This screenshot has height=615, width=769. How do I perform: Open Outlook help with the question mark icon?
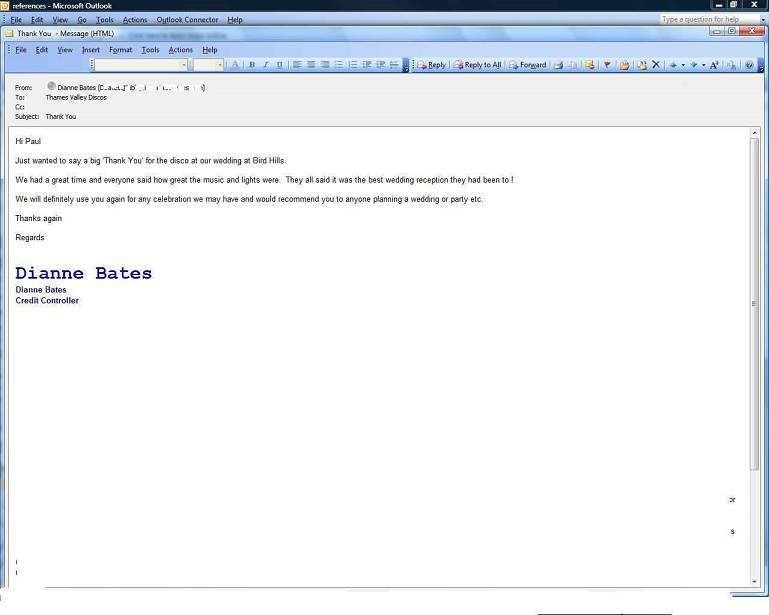(749, 65)
